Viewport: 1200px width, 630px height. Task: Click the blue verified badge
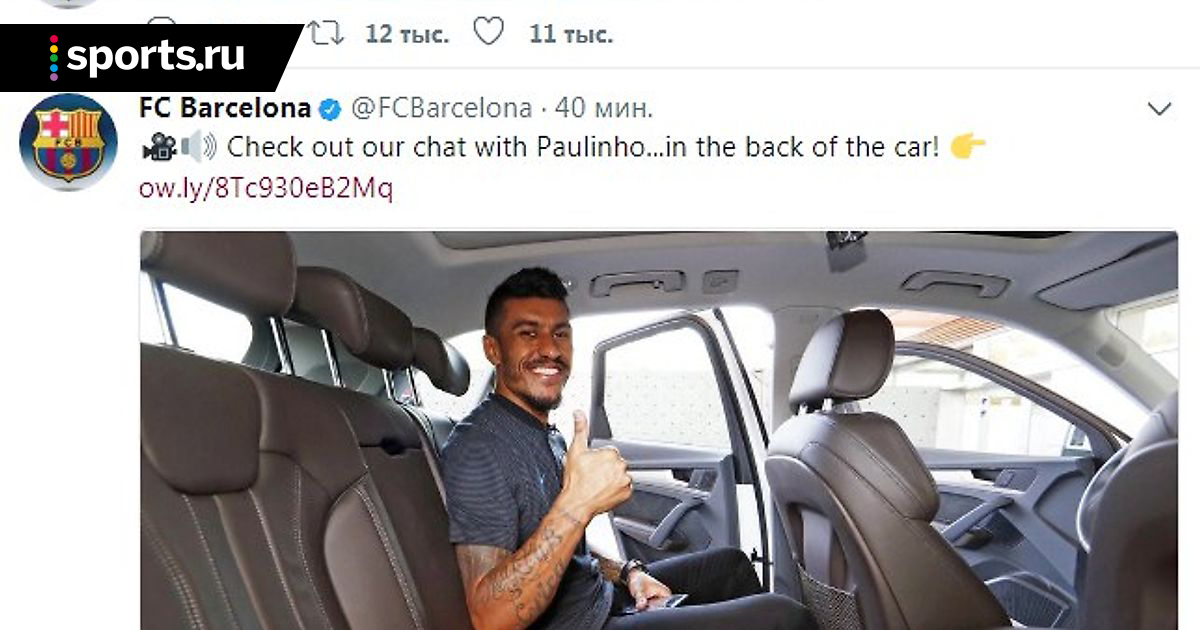pyautogui.click(x=329, y=108)
